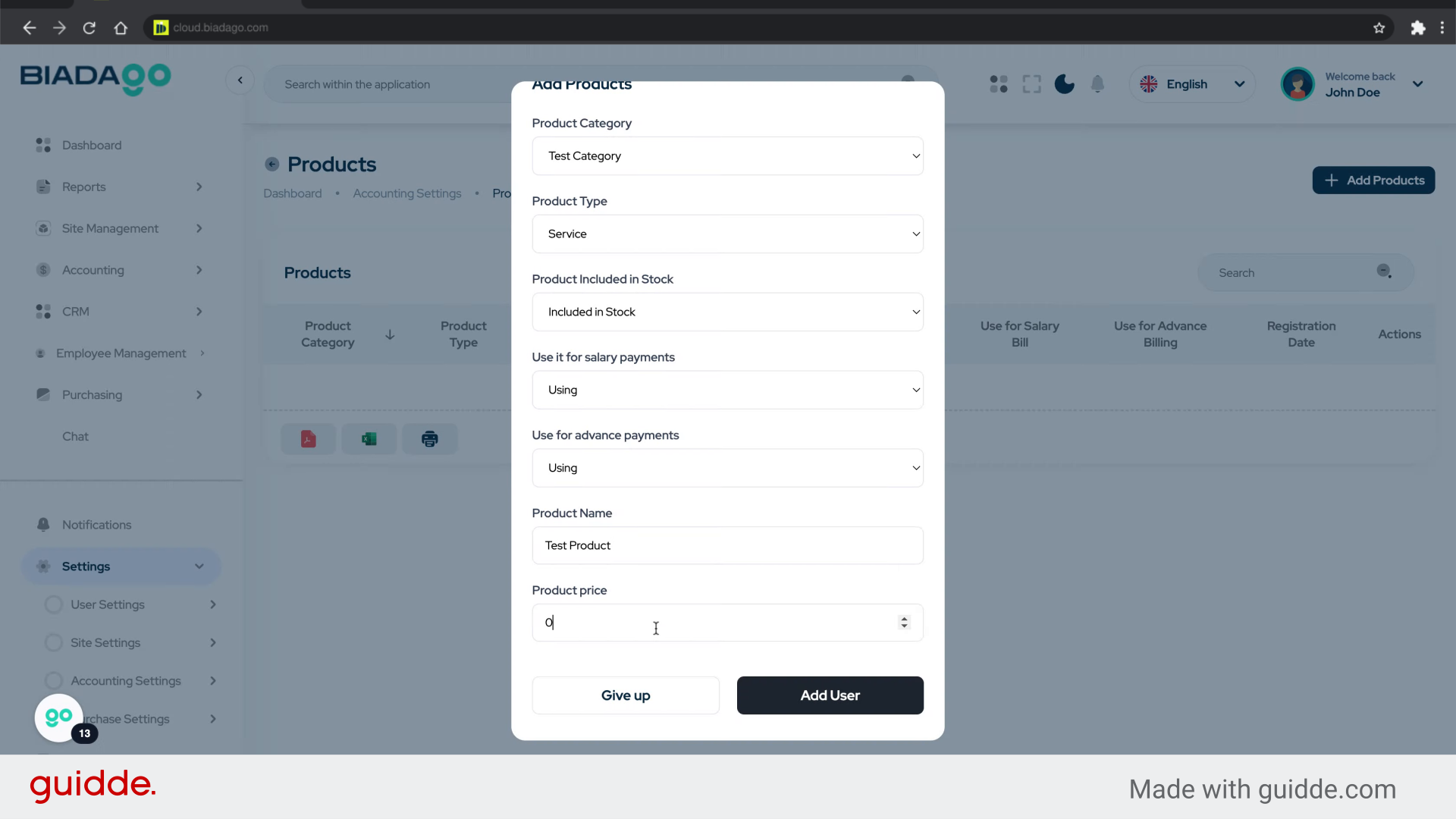Open the English language selector

(x=1192, y=84)
